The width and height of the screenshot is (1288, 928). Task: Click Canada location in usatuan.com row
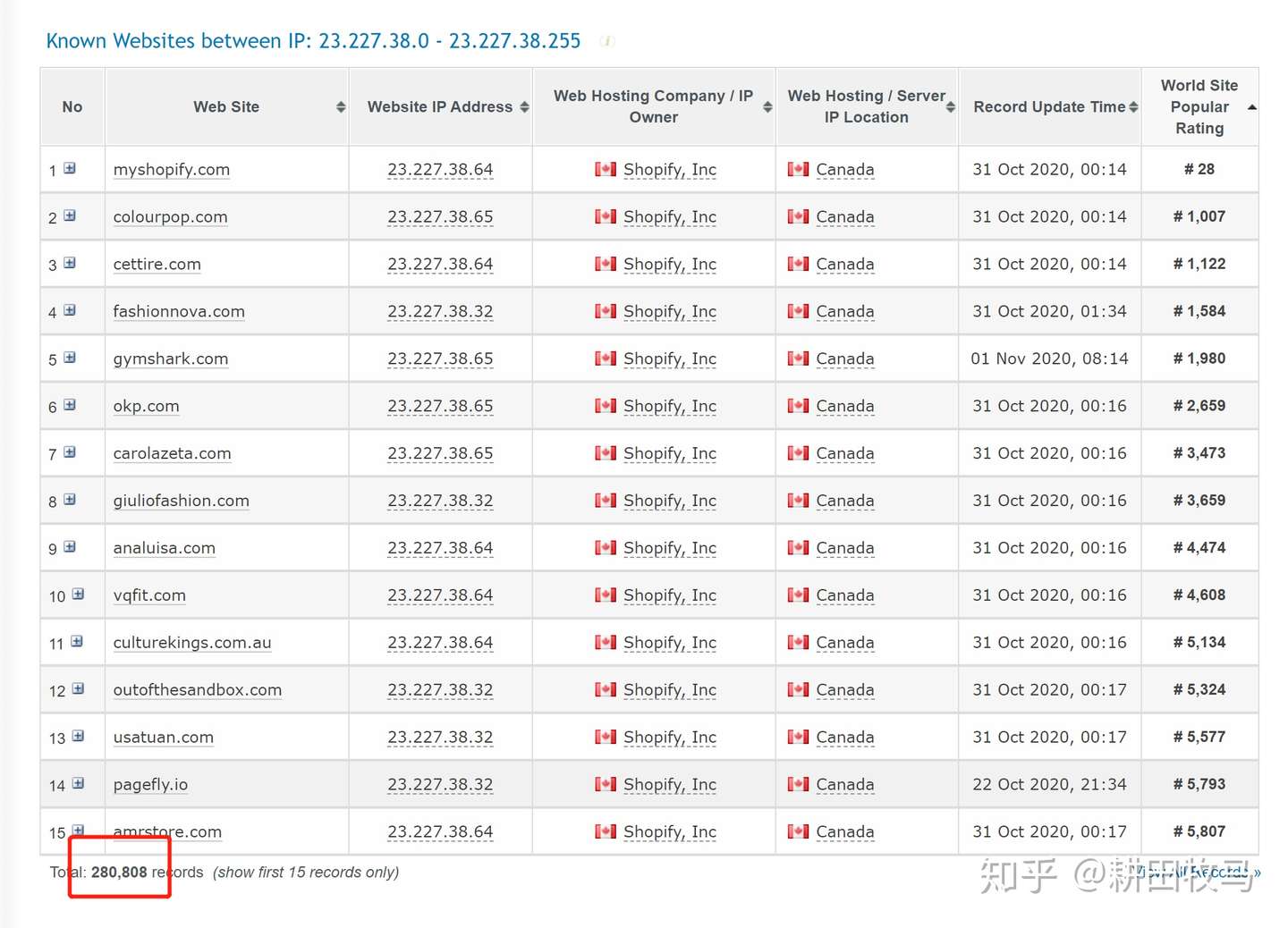pyautogui.click(x=845, y=738)
